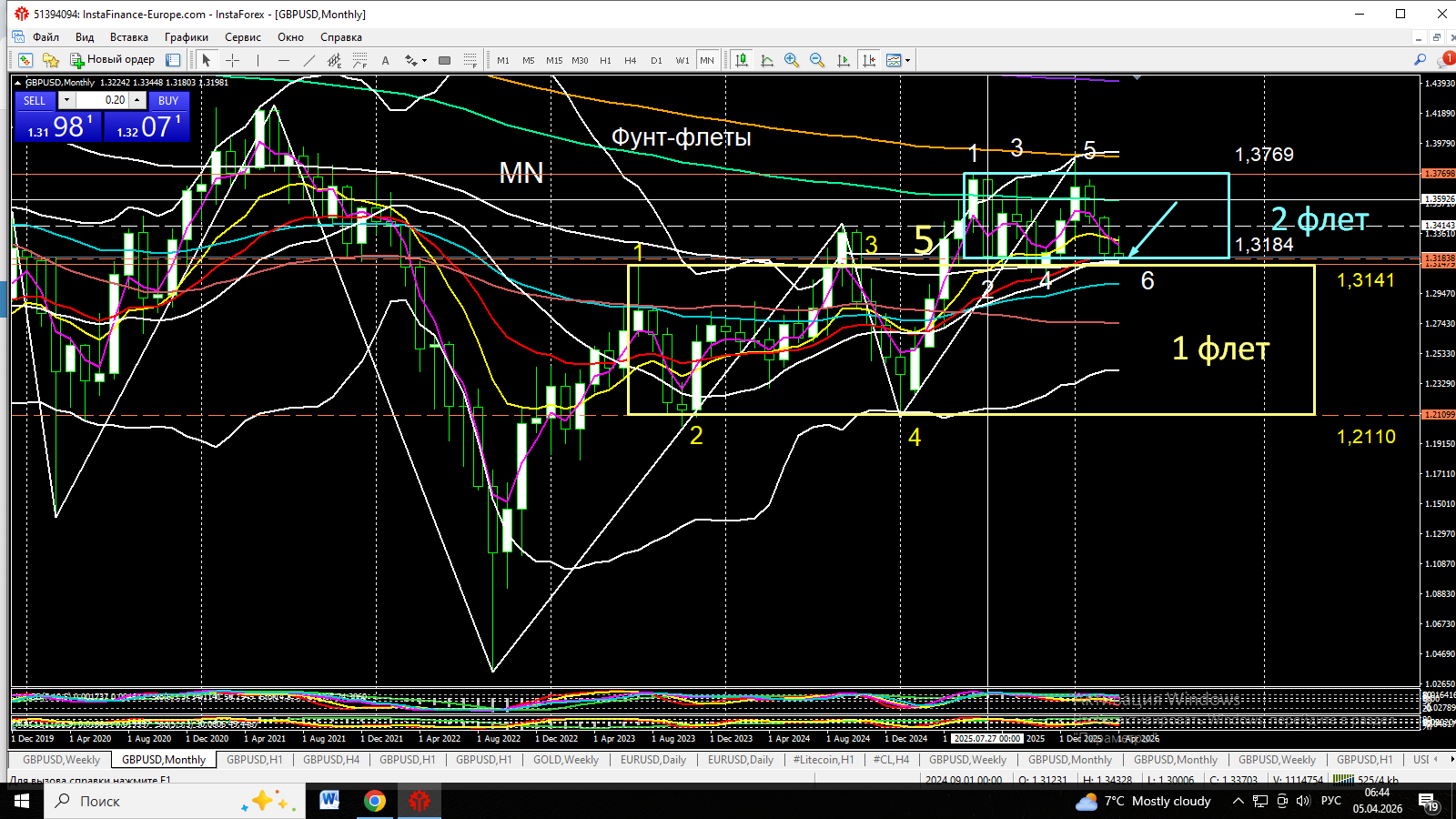Image resolution: width=1456 pixels, height=819 pixels.
Task: Toggle chart shift button
Action: [x=869, y=60]
